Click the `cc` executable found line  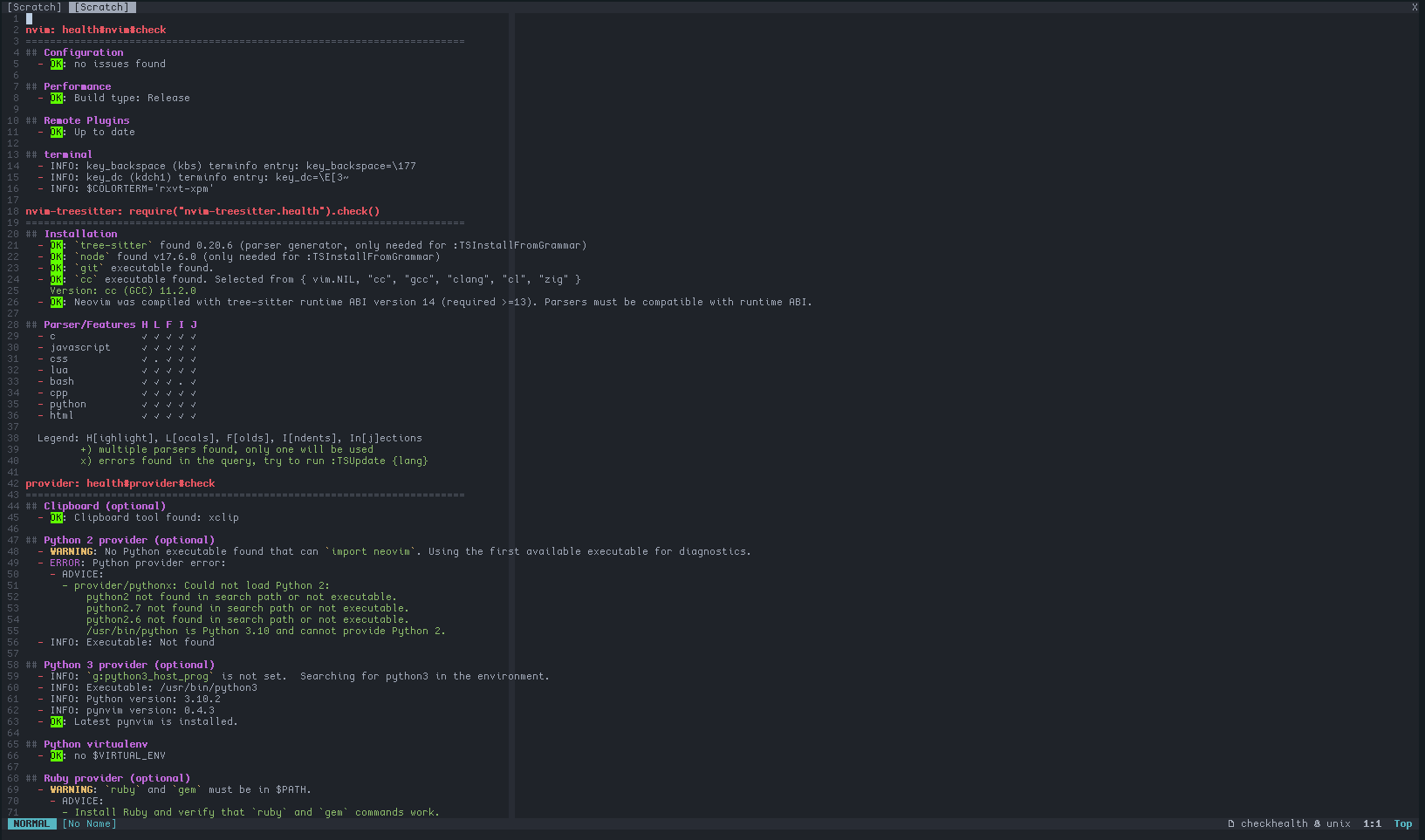309,279
